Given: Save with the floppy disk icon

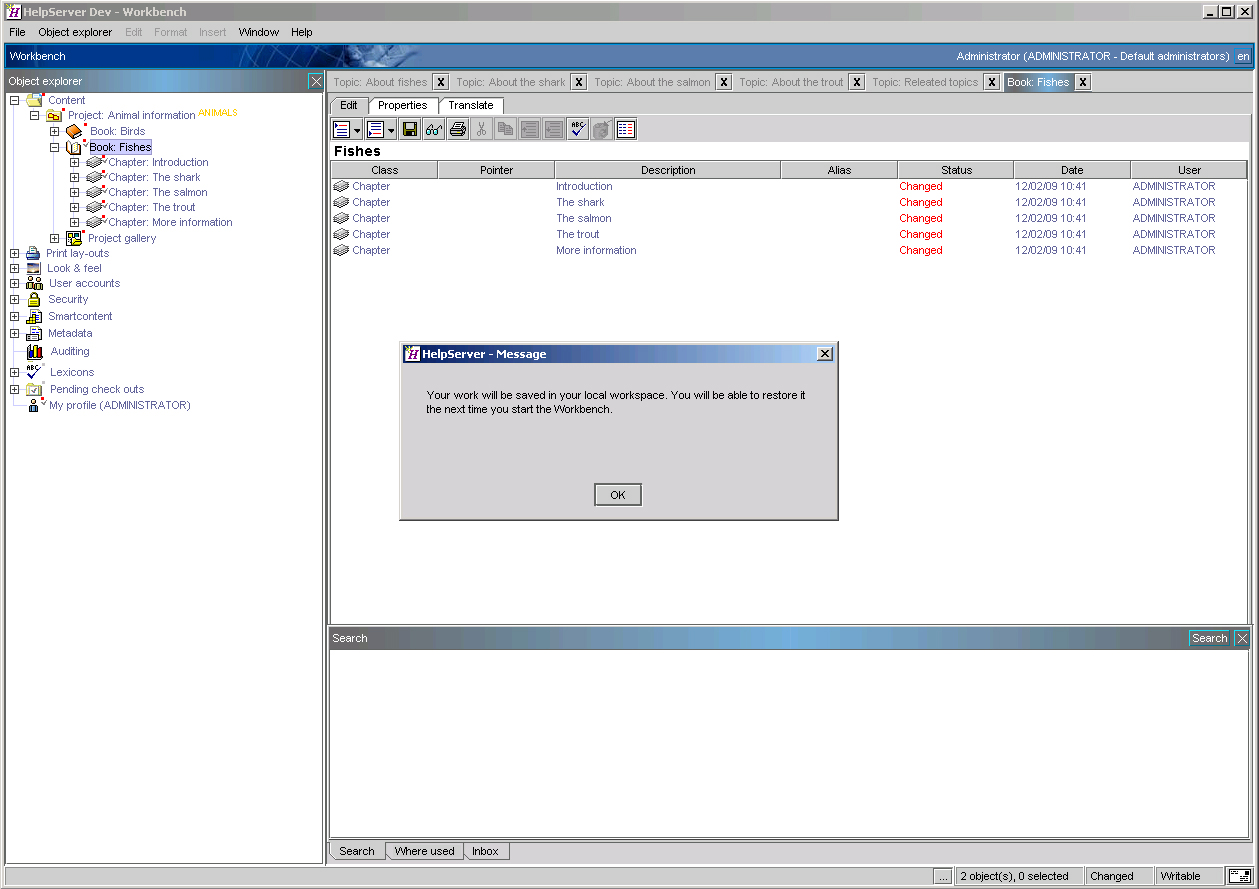Looking at the screenshot, I should pos(410,129).
